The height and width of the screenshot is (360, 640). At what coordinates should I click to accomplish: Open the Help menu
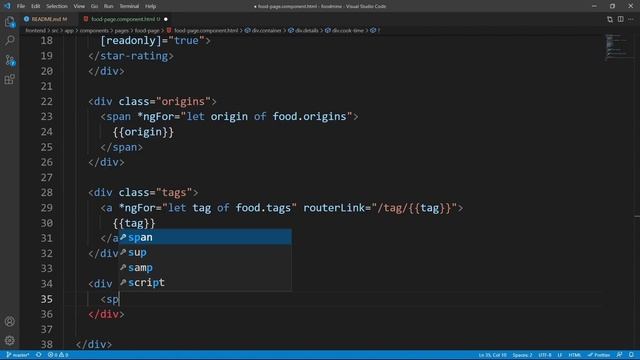point(150,6)
